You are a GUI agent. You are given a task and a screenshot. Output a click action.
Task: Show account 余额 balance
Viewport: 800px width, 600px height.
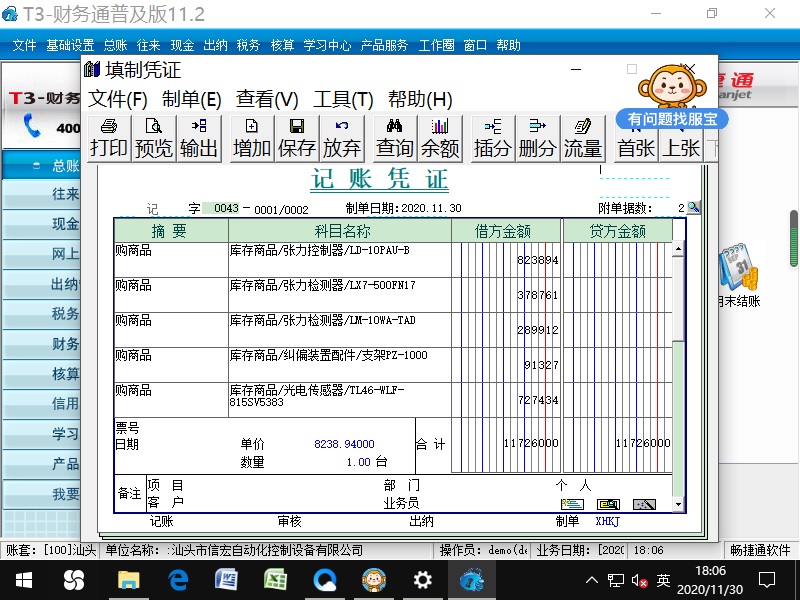tap(440, 139)
